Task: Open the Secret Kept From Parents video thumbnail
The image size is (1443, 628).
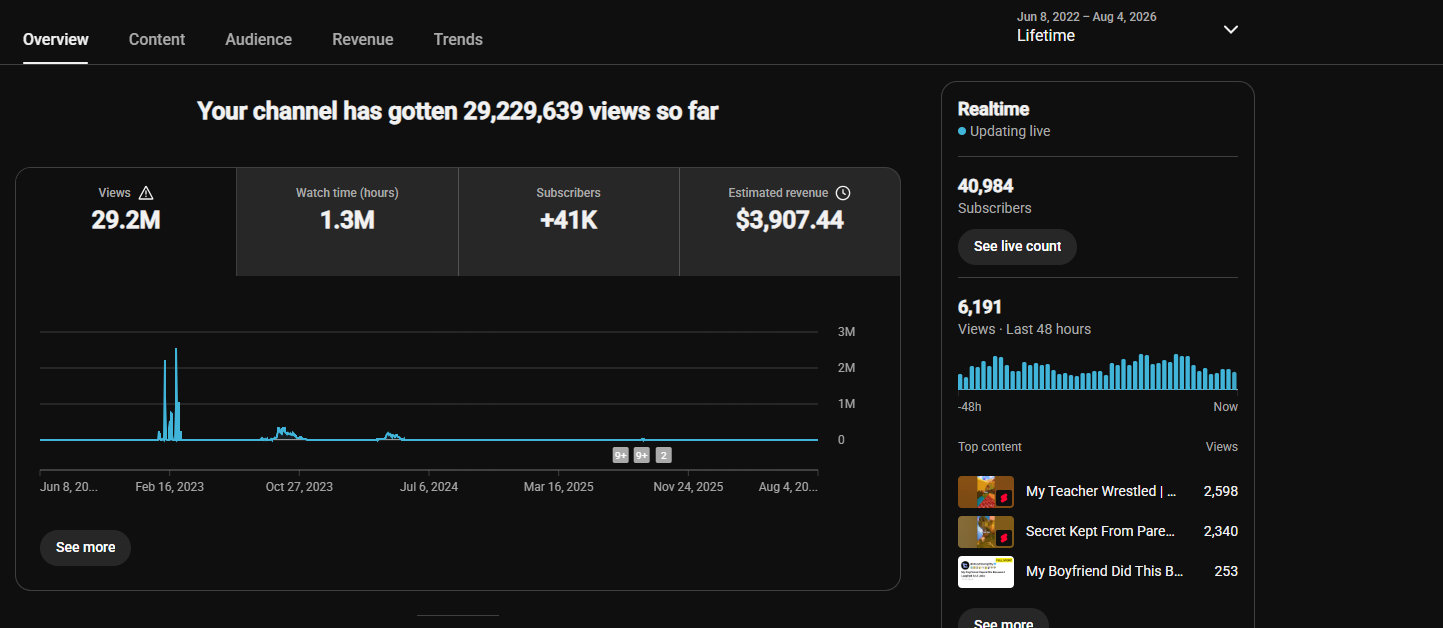Action: (x=986, y=532)
